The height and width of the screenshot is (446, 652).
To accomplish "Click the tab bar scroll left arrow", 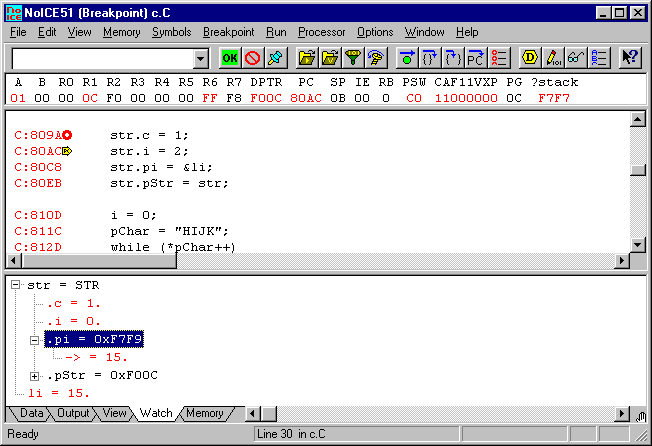I will (252, 414).
